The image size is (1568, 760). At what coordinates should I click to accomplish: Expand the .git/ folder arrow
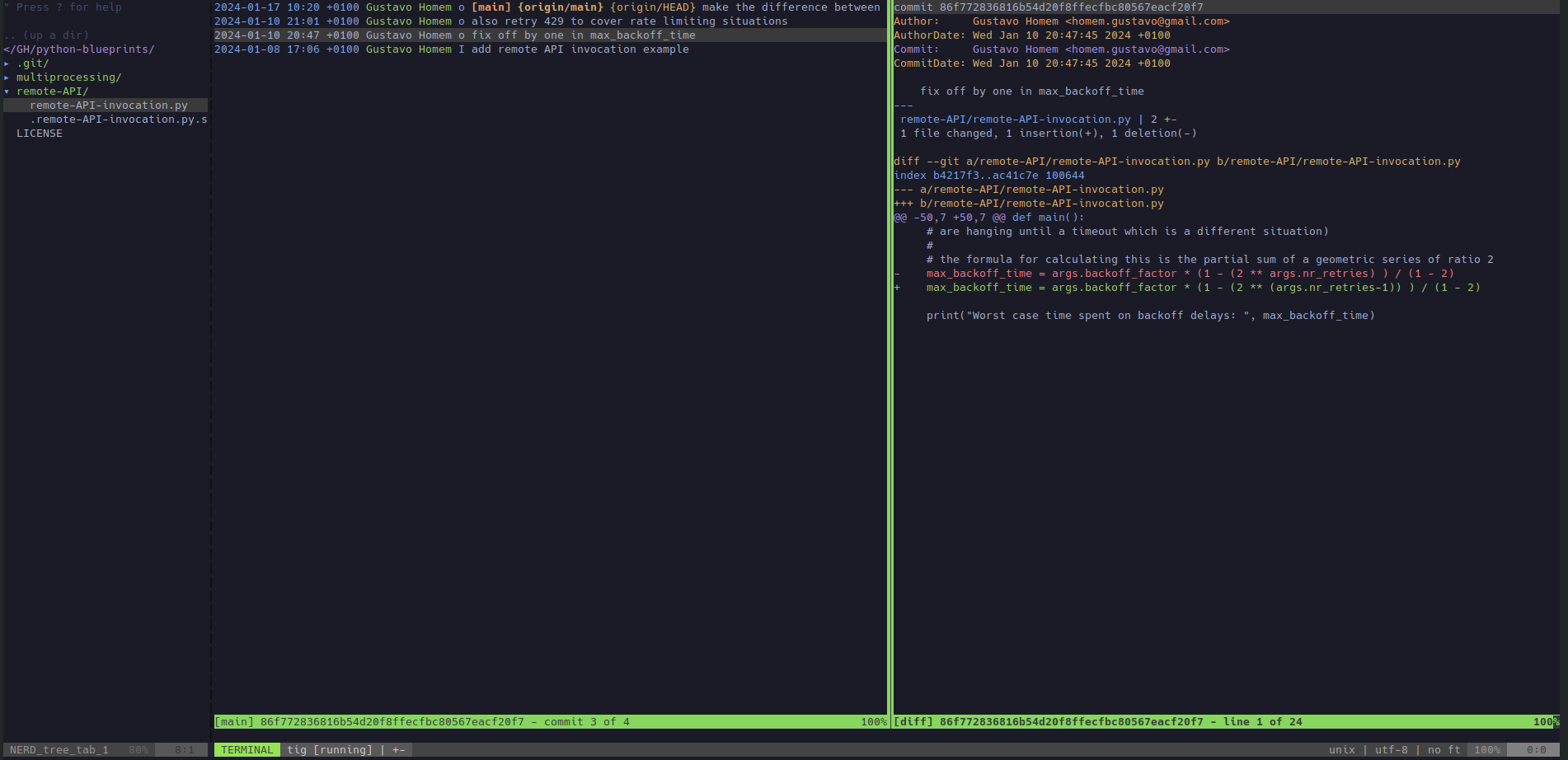pyautogui.click(x=7, y=63)
